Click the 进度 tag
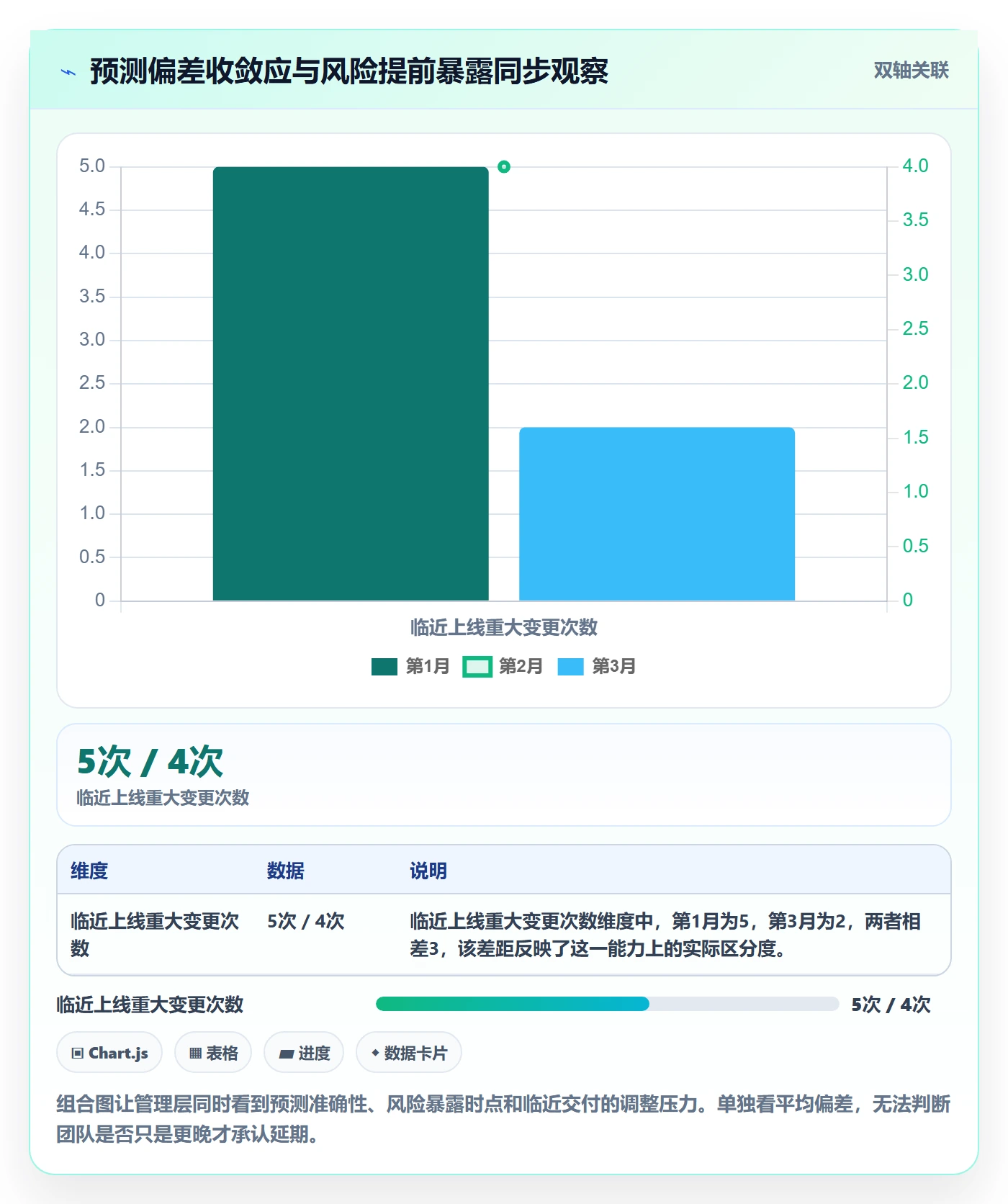The image size is (1008, 1204). click(304, 1053)
